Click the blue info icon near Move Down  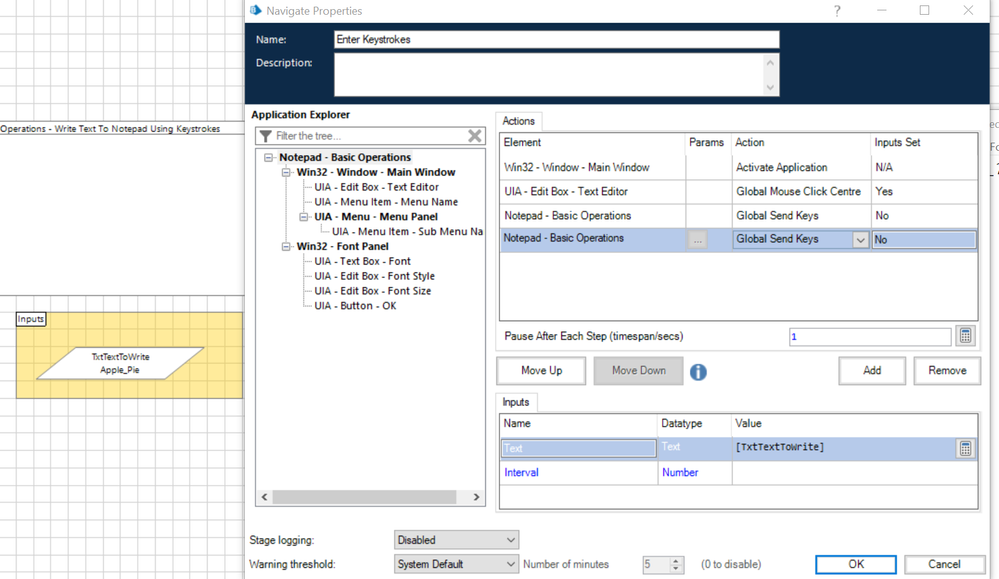pyautogui.click(x=698, y=371)
